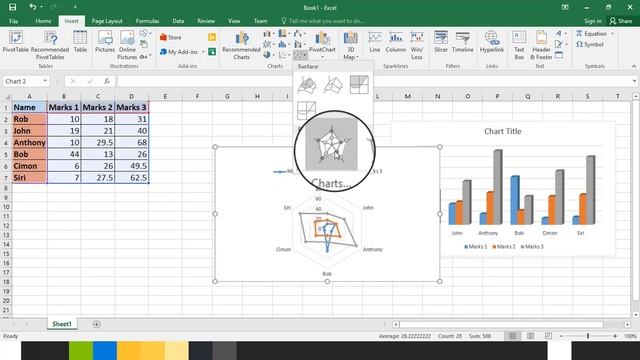
Task: Open the PivotChart dropdown
Action: point(322,57)
